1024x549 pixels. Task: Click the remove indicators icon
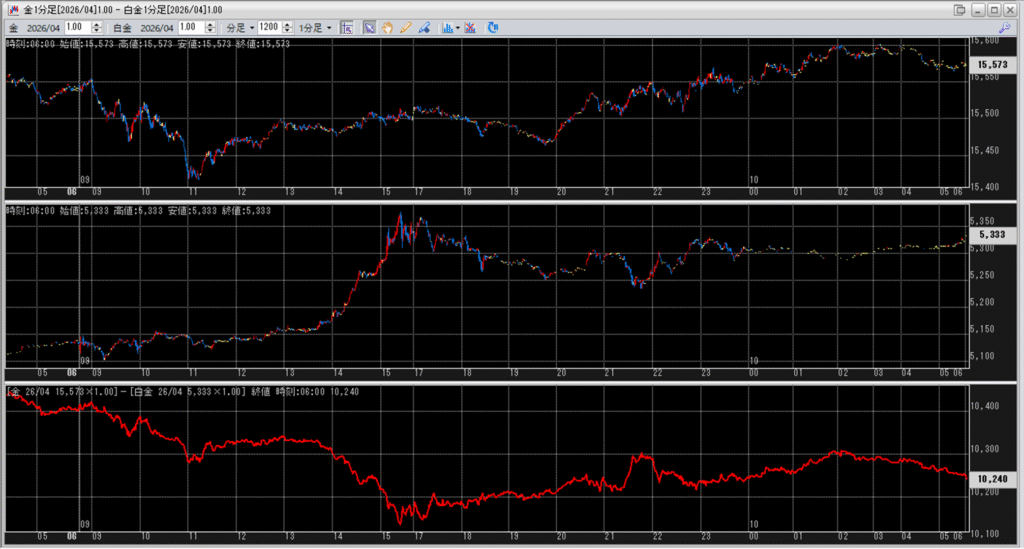coord(470,28)
